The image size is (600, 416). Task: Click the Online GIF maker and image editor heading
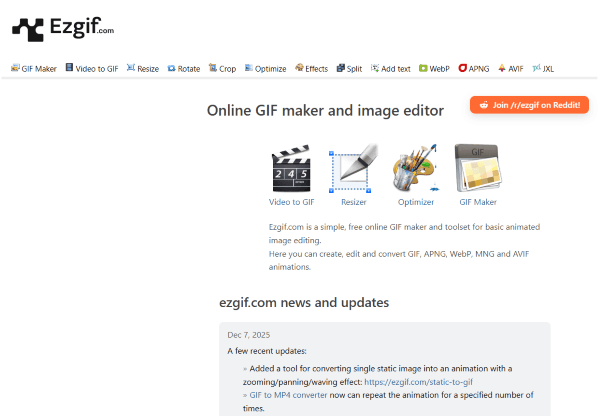[x=325, y=111]
